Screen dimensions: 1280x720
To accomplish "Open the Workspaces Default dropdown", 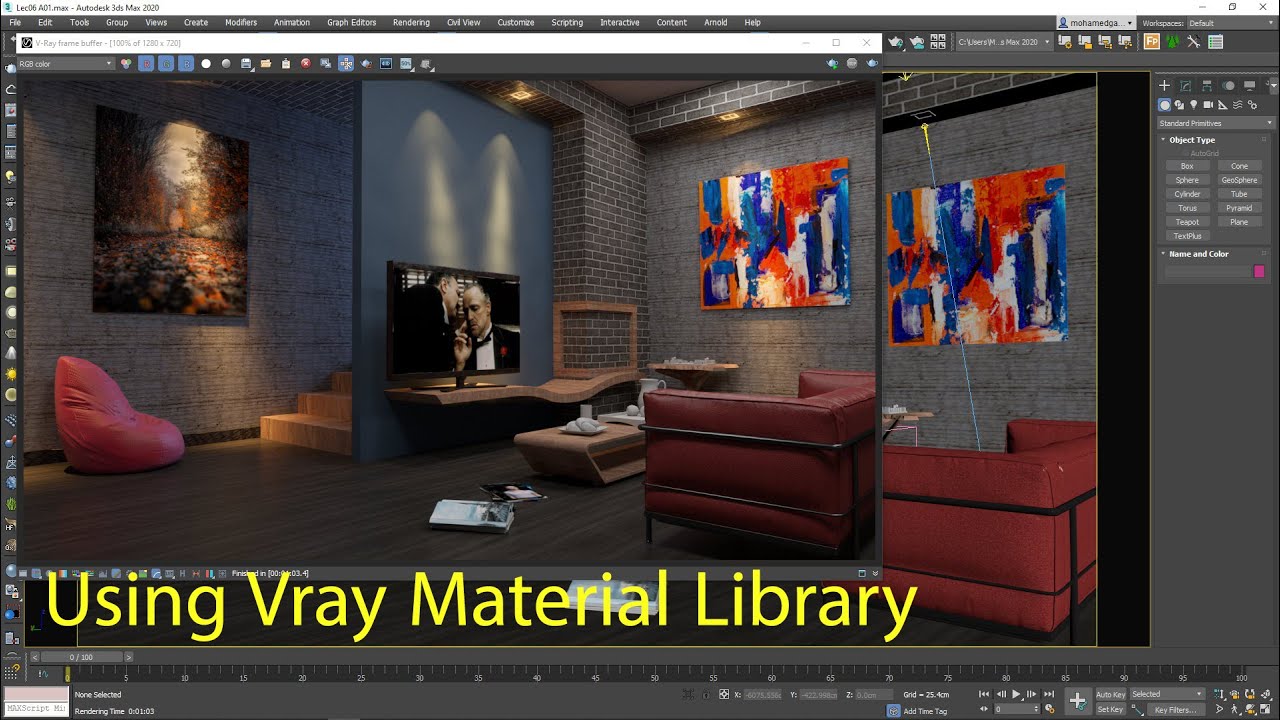I will click(x=1229, y=23).
